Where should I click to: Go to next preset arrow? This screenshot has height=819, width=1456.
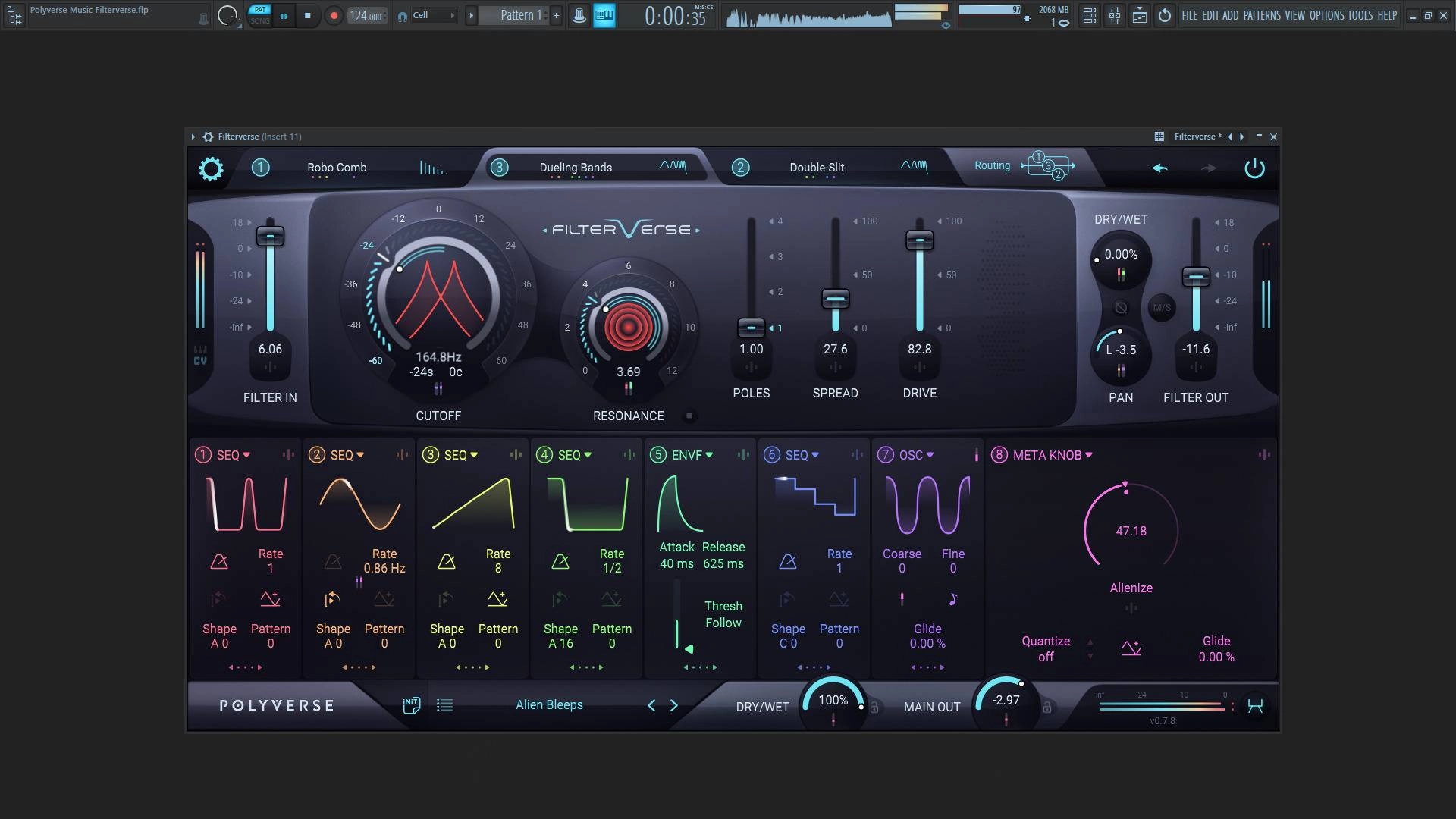pos(674,705)
